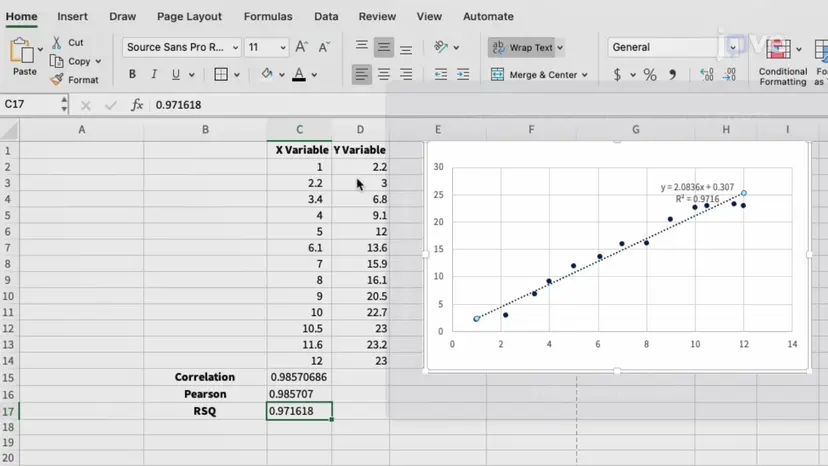Toggle bold formatting
This screenshot has width=828, height=466.
[x=132, y=74]
